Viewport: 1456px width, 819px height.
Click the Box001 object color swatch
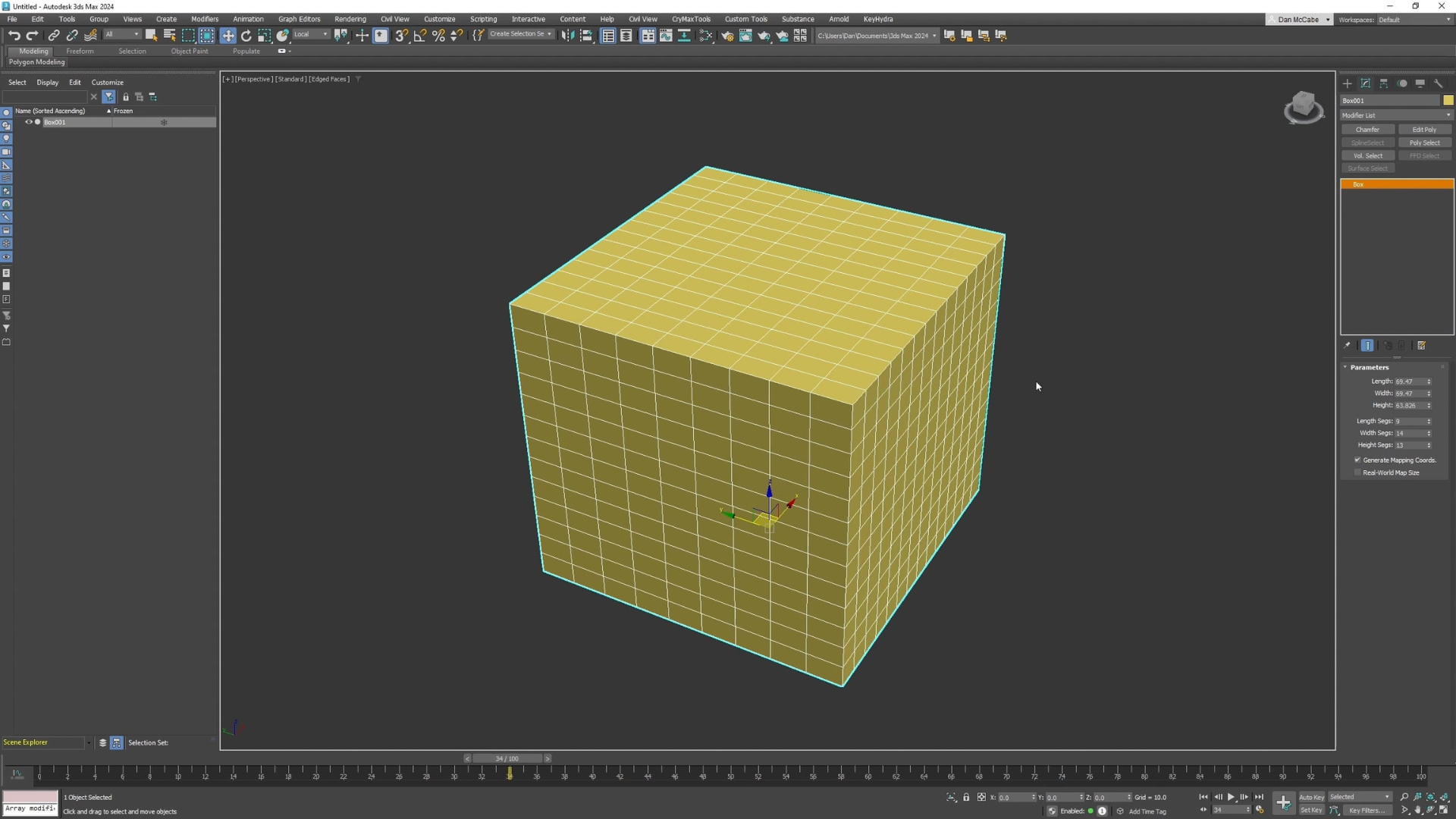(1448, 100)
